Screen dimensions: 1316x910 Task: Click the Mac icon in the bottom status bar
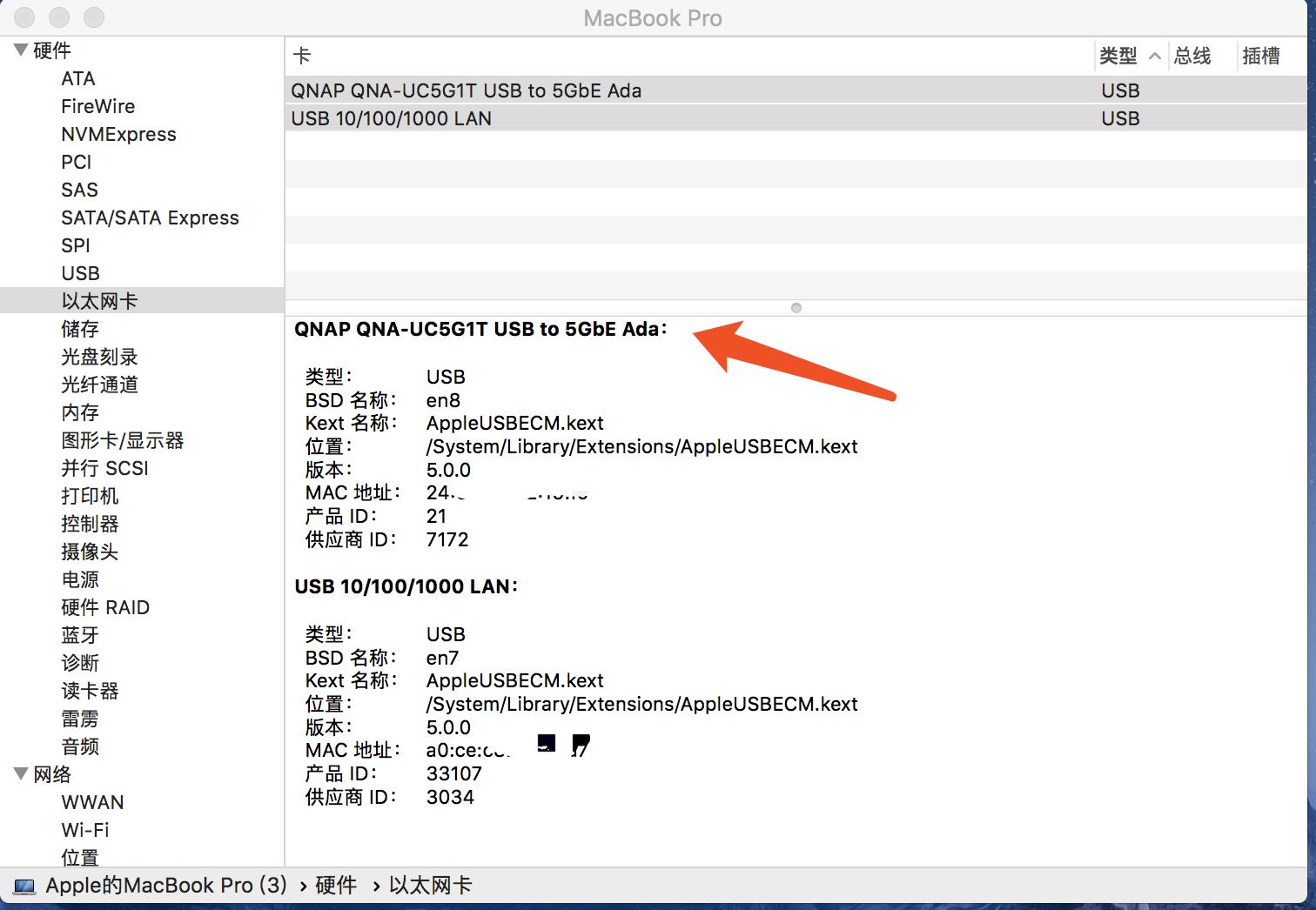coord(24,885)
